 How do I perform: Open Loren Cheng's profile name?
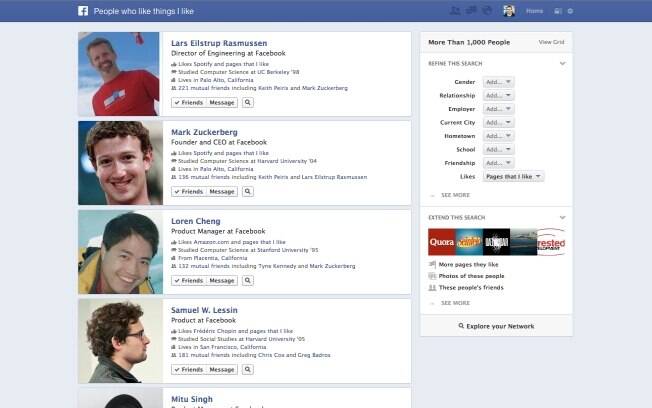coord(195,221)
